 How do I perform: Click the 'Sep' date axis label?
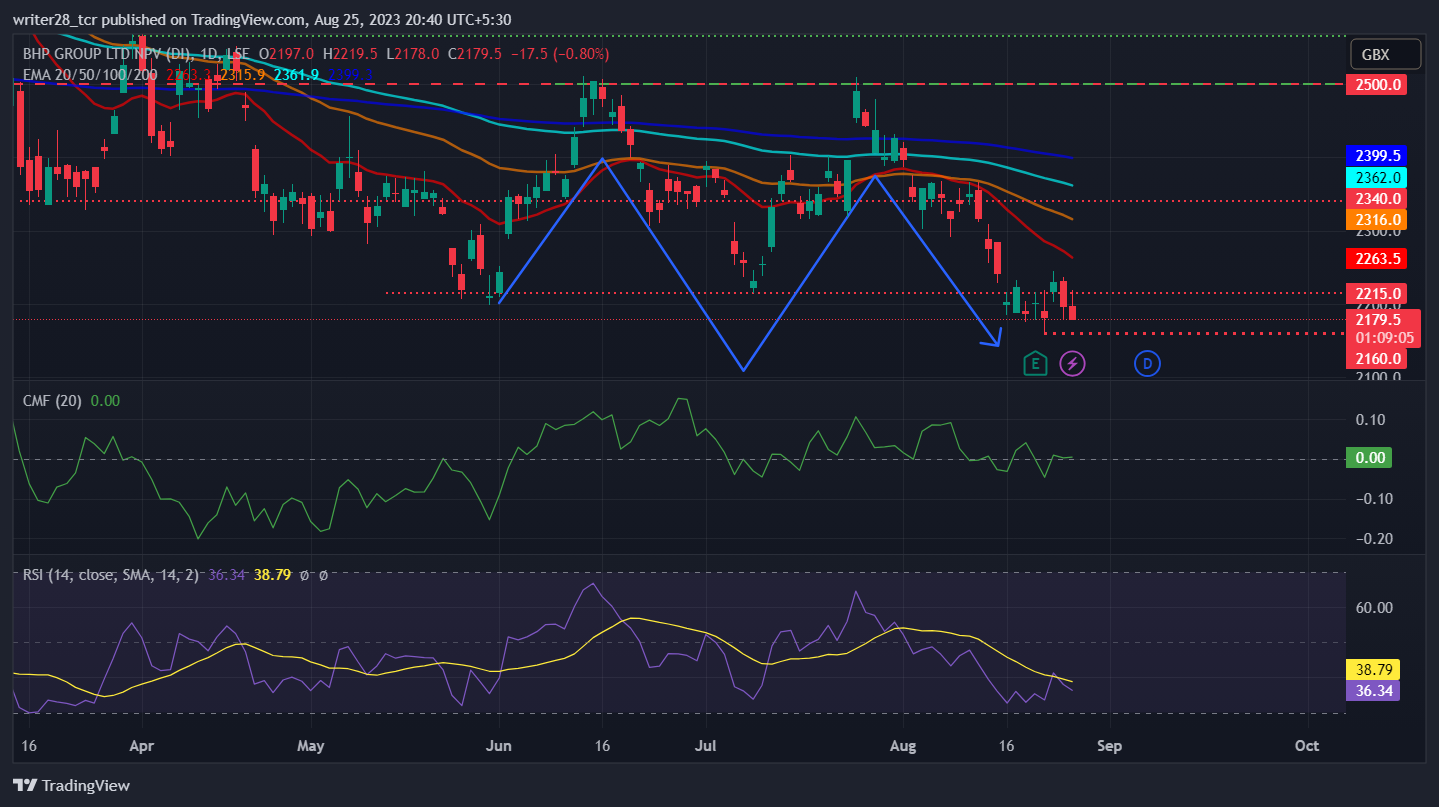point(1109,746)
